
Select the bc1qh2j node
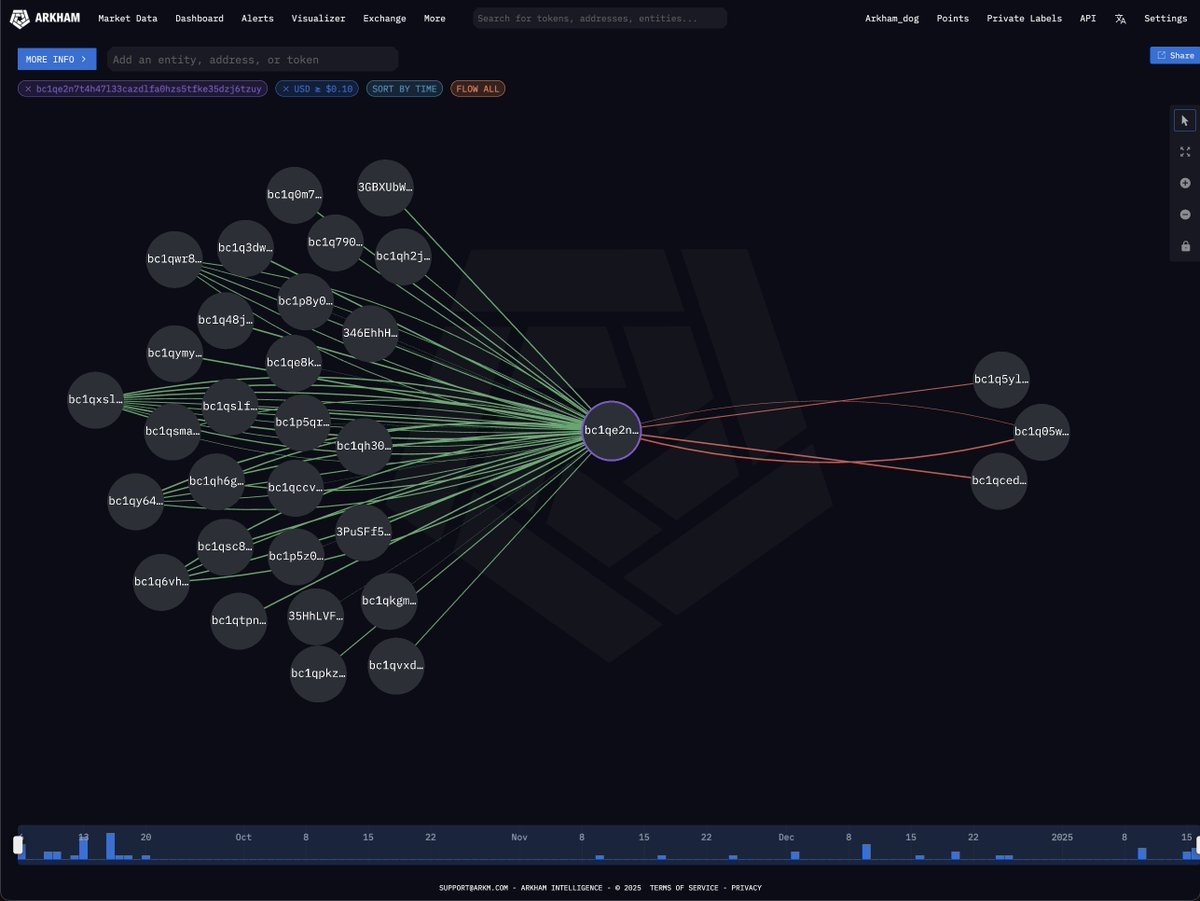[x=403, y=257]
